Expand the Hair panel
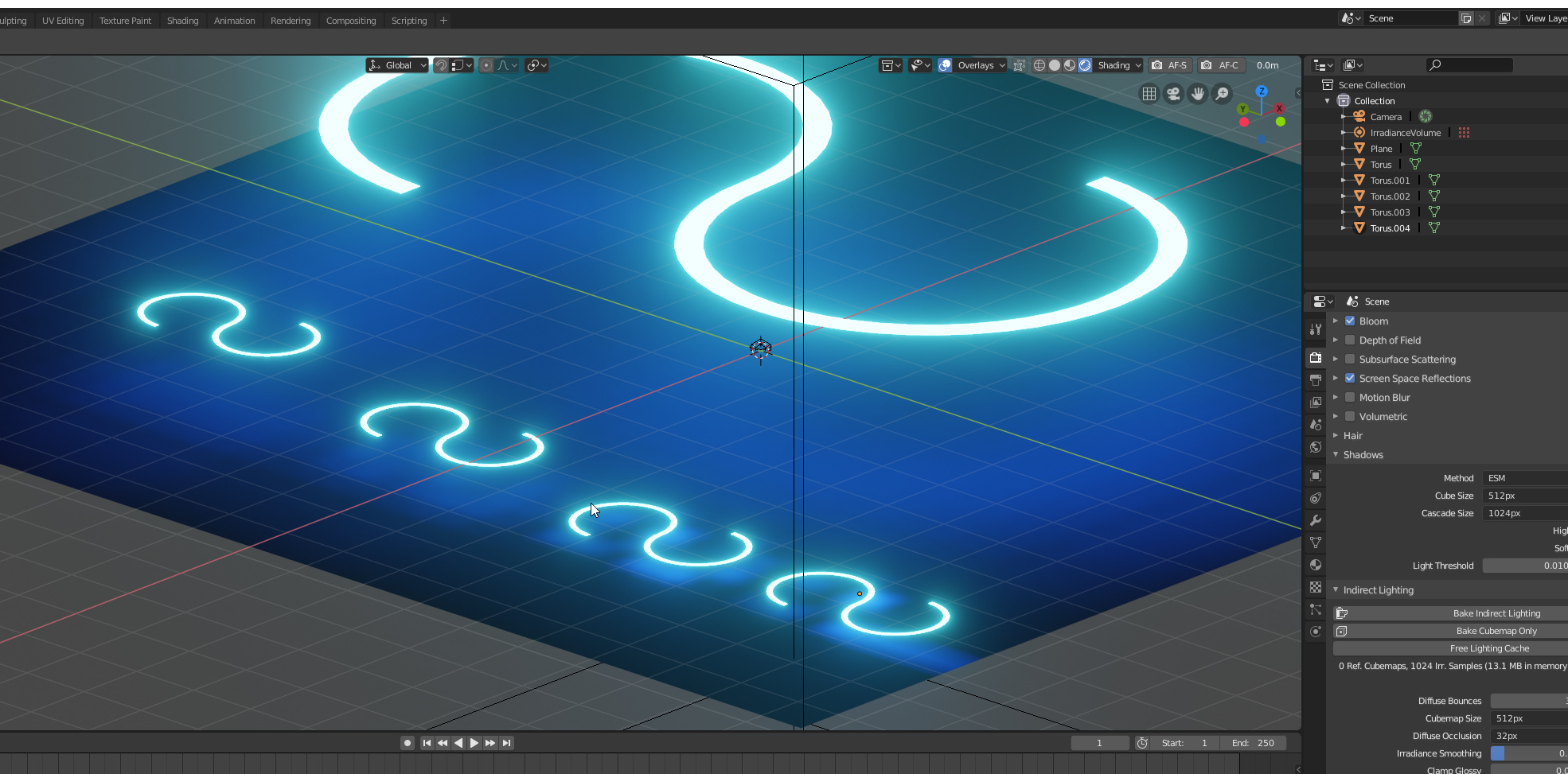1568x774 pixels. 1336,436
